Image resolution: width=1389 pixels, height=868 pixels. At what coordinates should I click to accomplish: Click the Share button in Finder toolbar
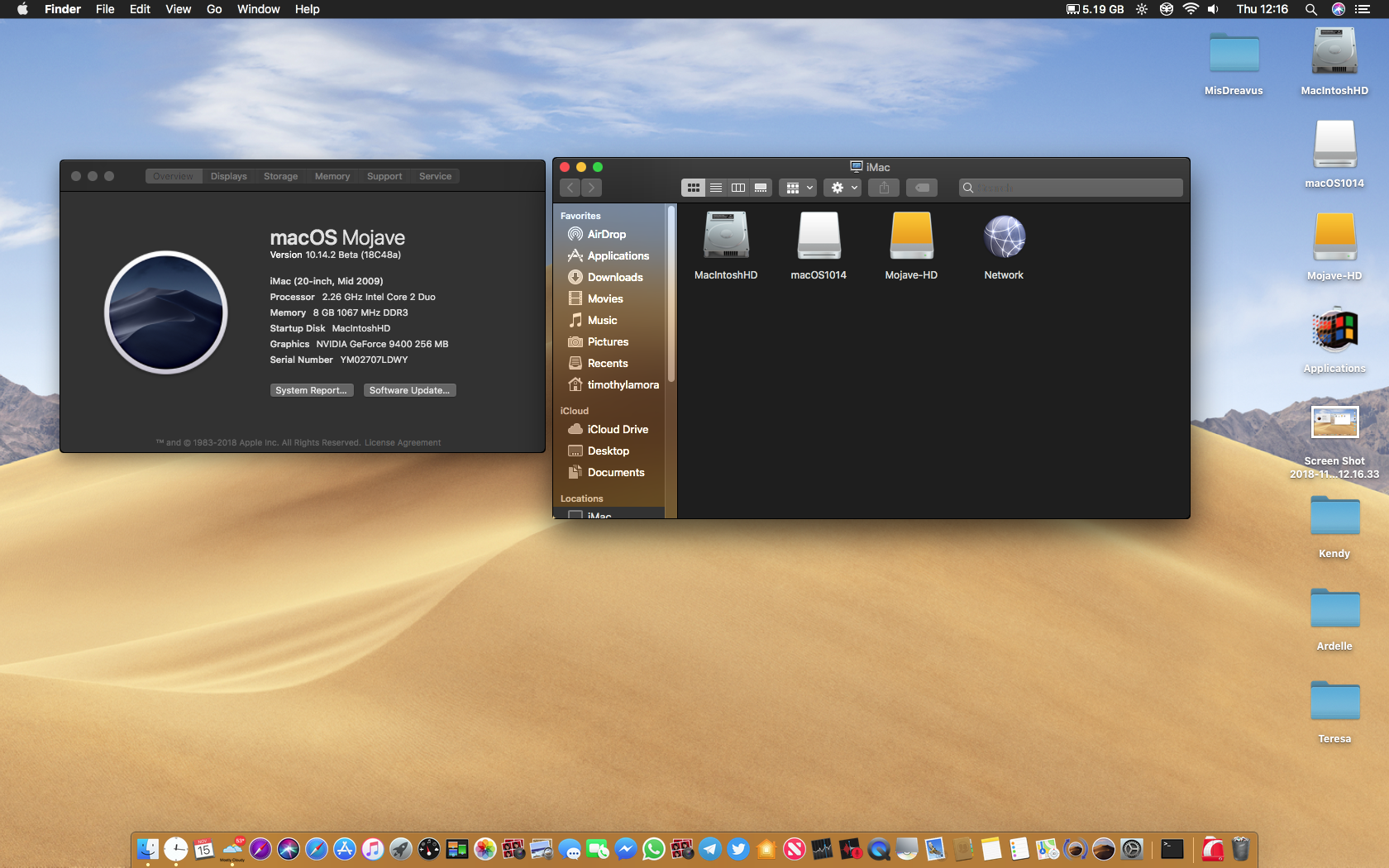(x=884, y=188)
